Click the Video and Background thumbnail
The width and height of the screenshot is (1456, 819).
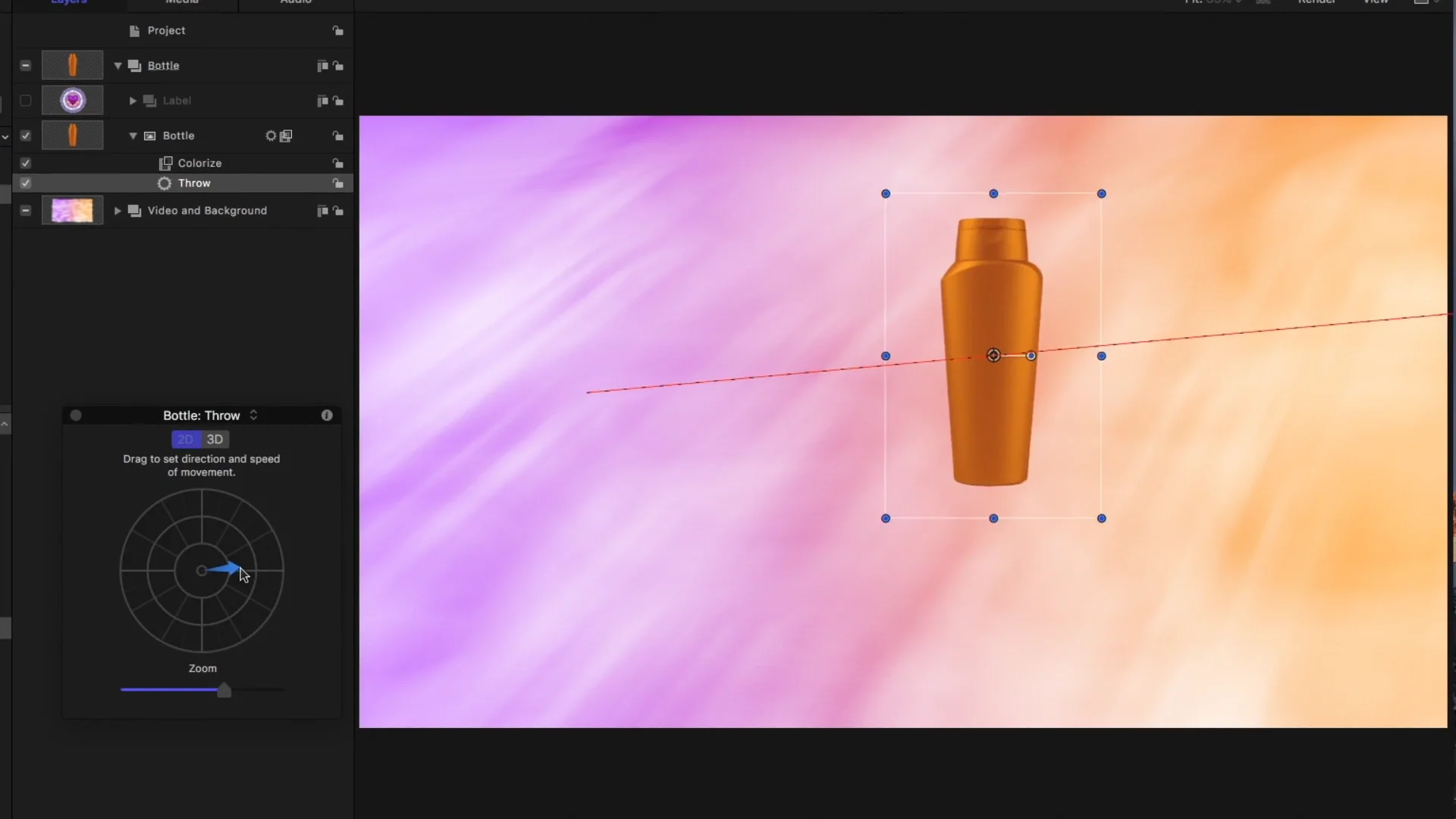coord(72,211)
